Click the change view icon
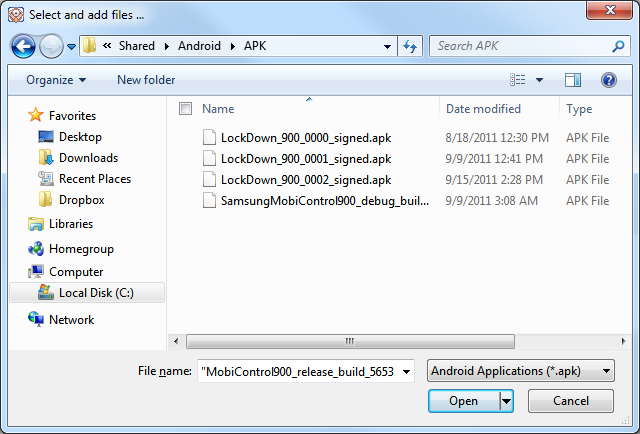Image resolution: width=640 pixels, height=434 pixels. 518,80
